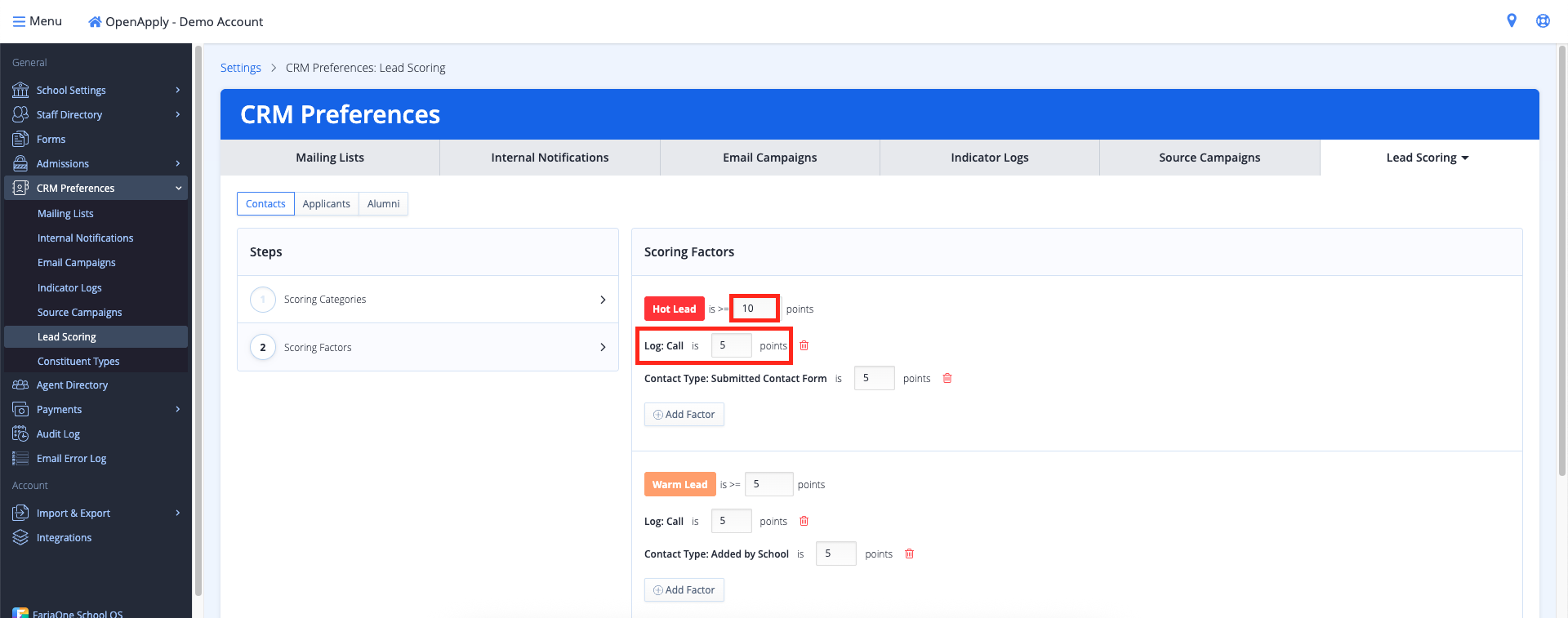Expand School Settings in sidebar

[x=177, y=90]
